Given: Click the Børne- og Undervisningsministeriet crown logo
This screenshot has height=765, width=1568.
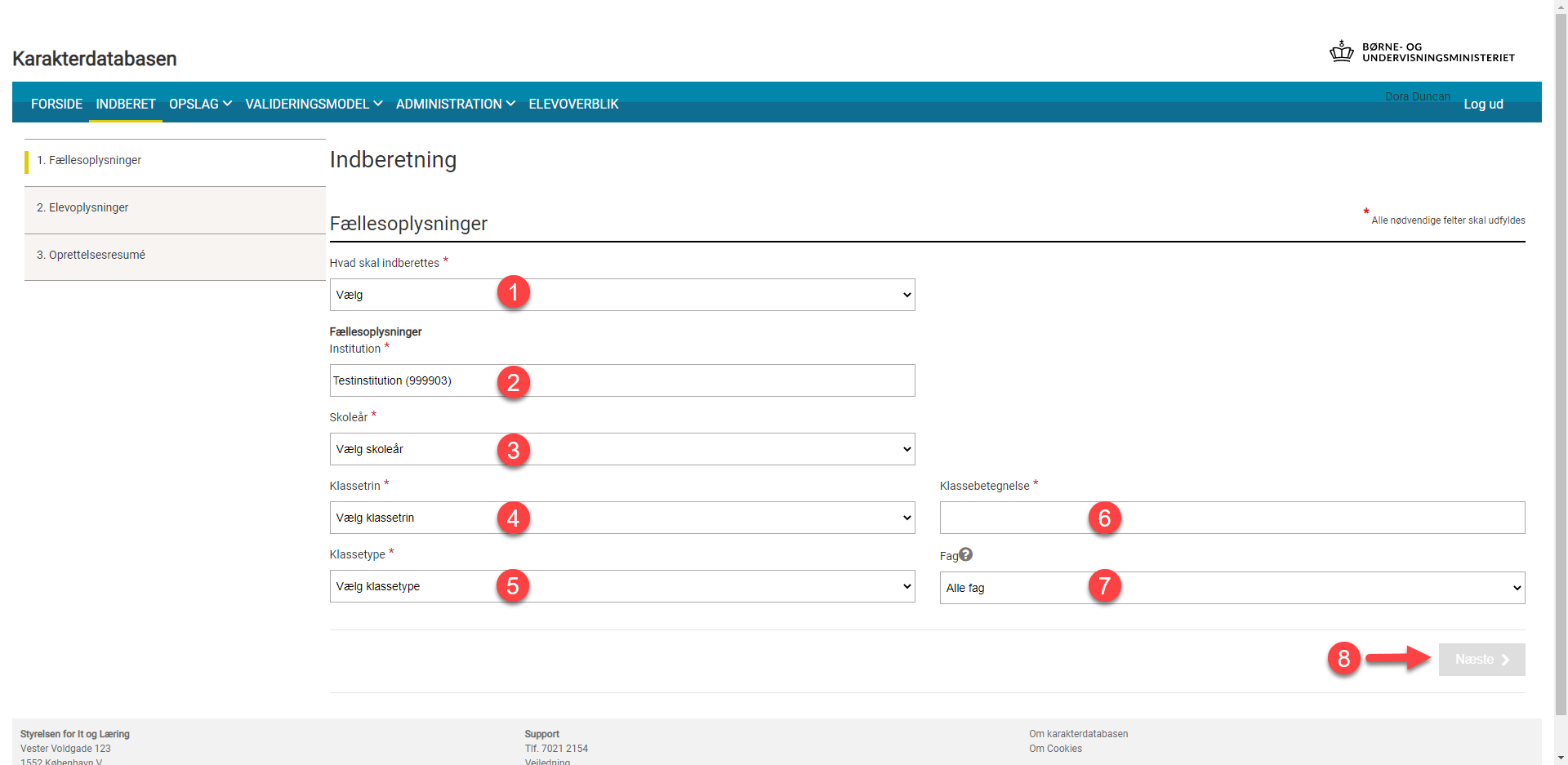Looking at the screenshot, I should tap(1341, 51).
